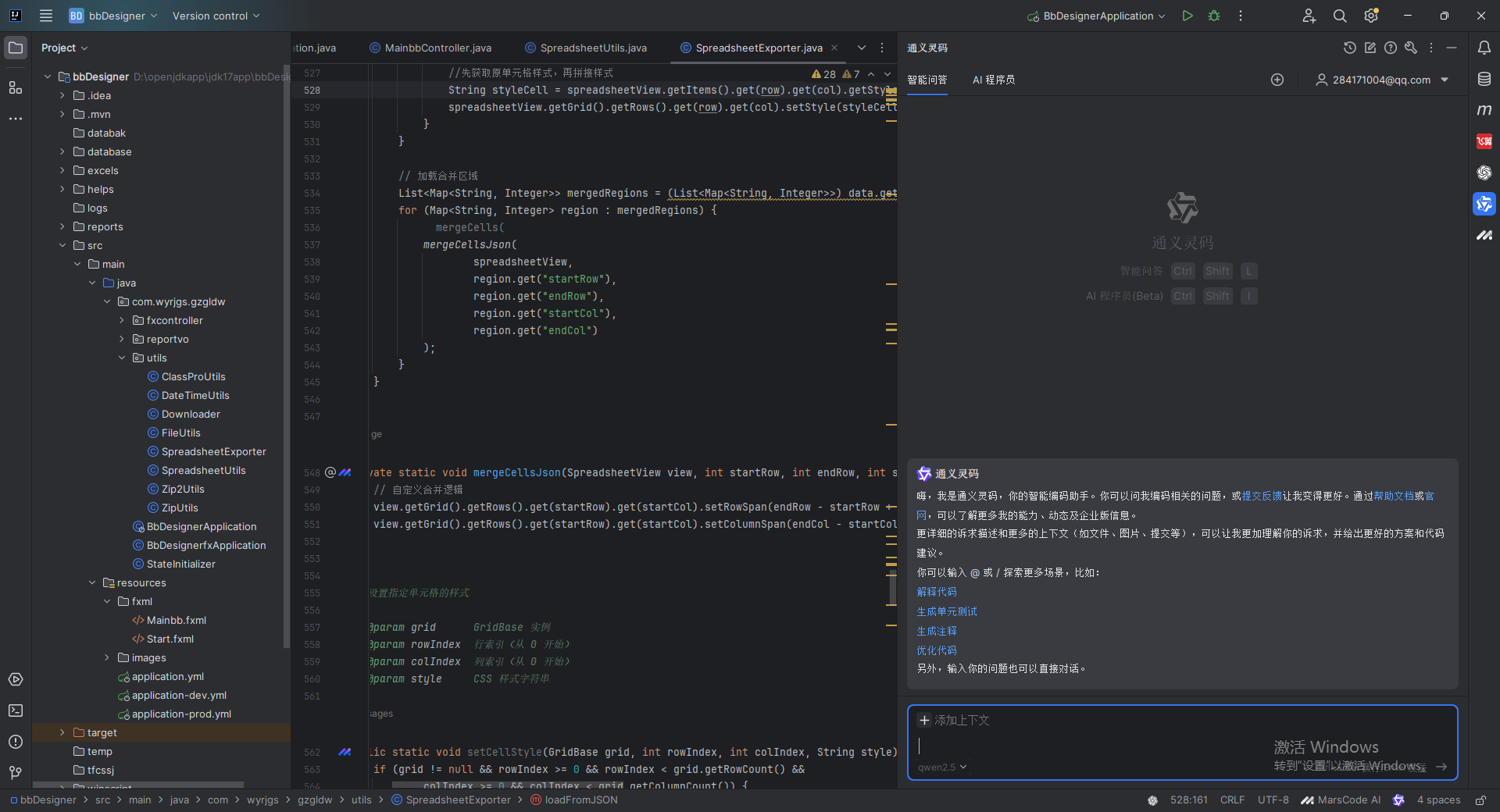The height and width of the screenshot is (812, 1500).
Task: Click the 生成单元测试 link
Action: coord(947,611)
